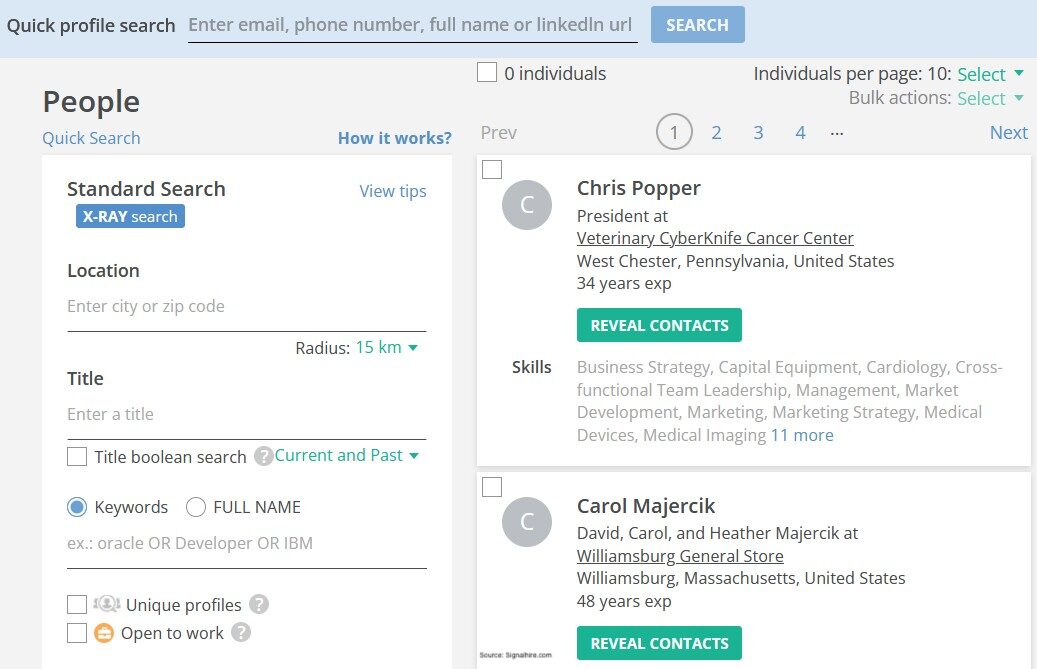Screen dimensions: 1037x669
Task: Click the Unique profiles people icon
Action: 106,604
